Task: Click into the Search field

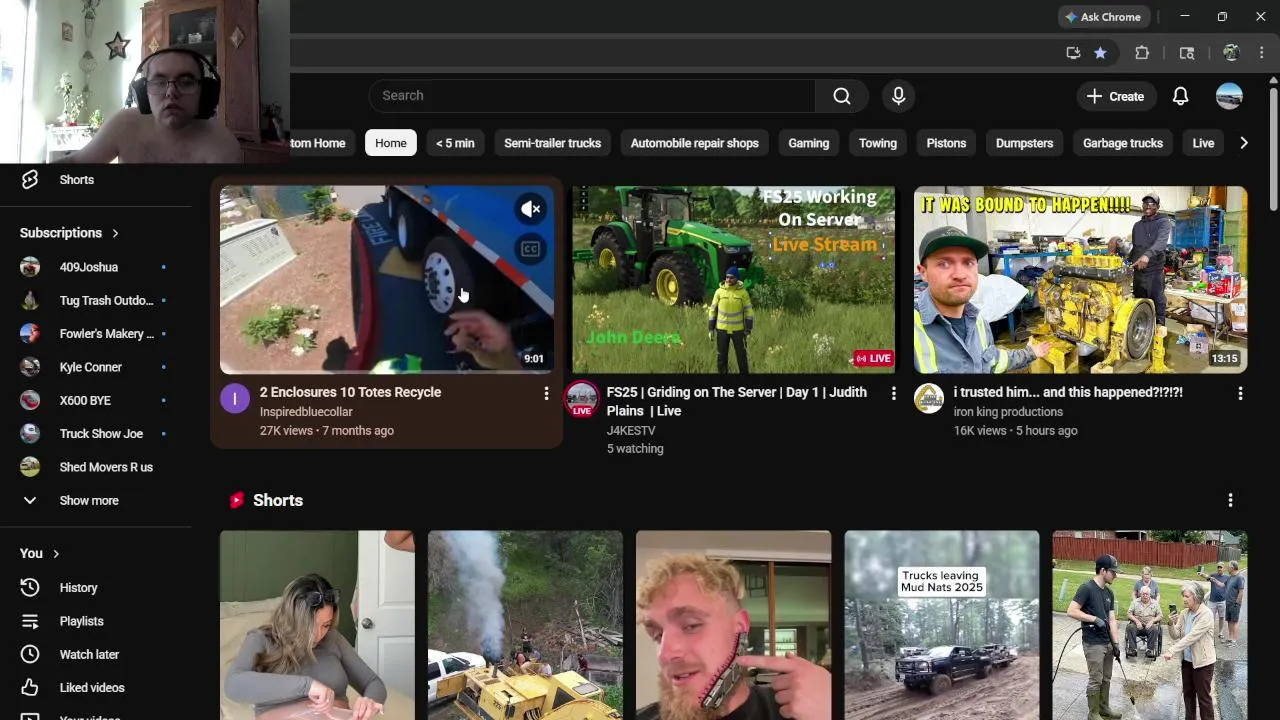Action: tap(592, 96)
